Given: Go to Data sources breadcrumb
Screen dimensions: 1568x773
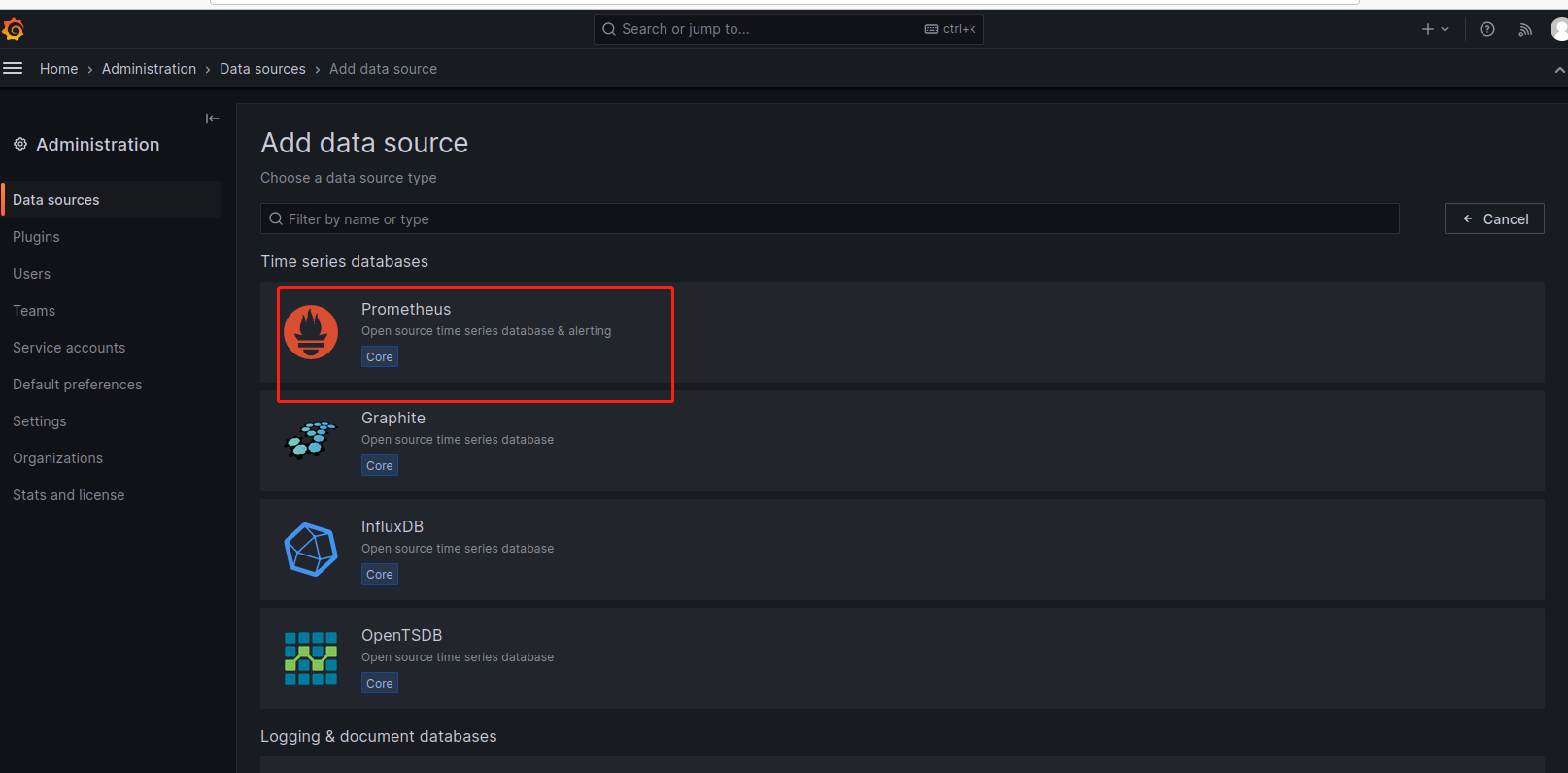Looking at the screenshot, I should [x=262, y=69].
